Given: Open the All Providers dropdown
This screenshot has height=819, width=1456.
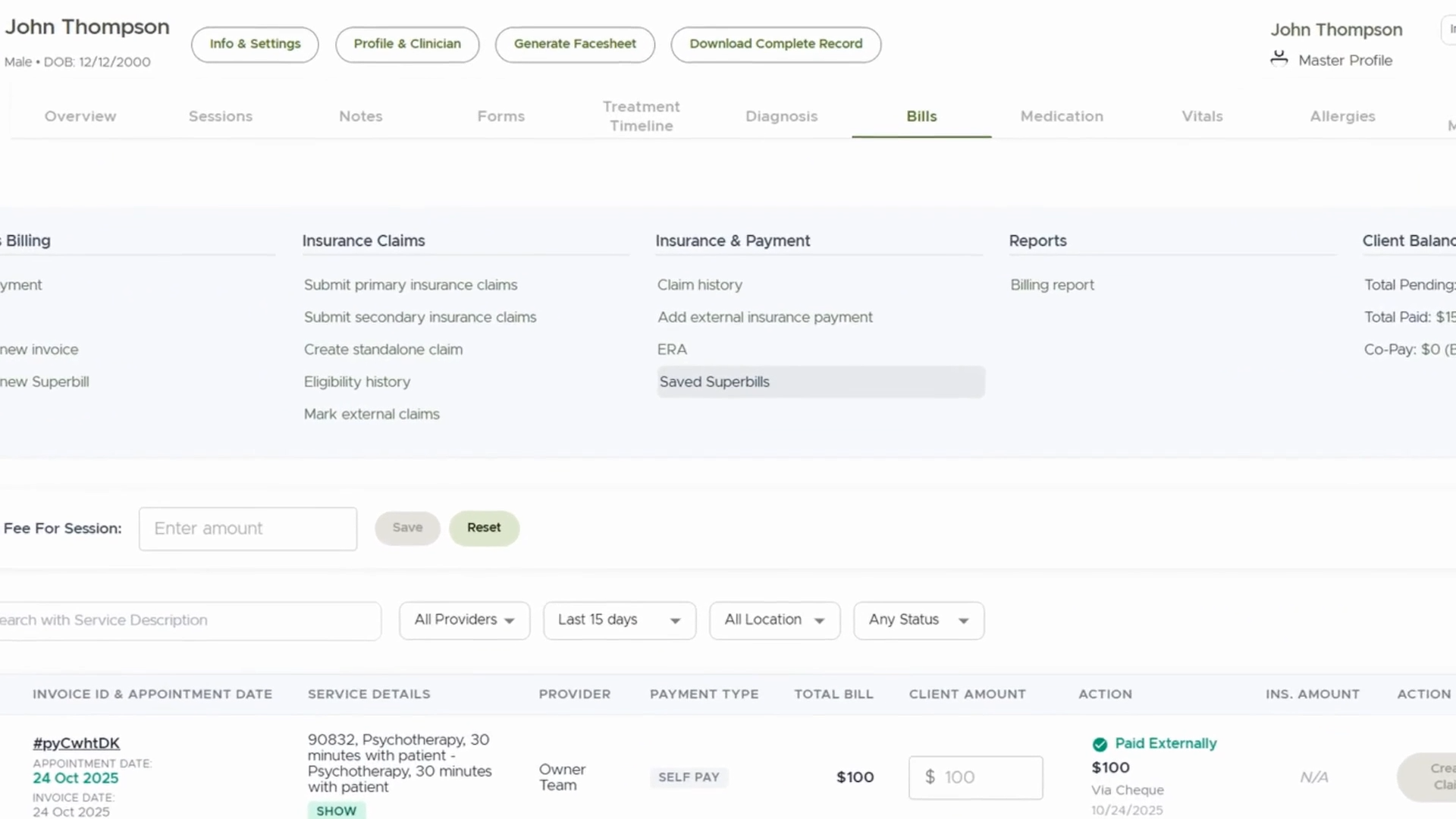Looking at the screenshot, I should tap(464, 620).
